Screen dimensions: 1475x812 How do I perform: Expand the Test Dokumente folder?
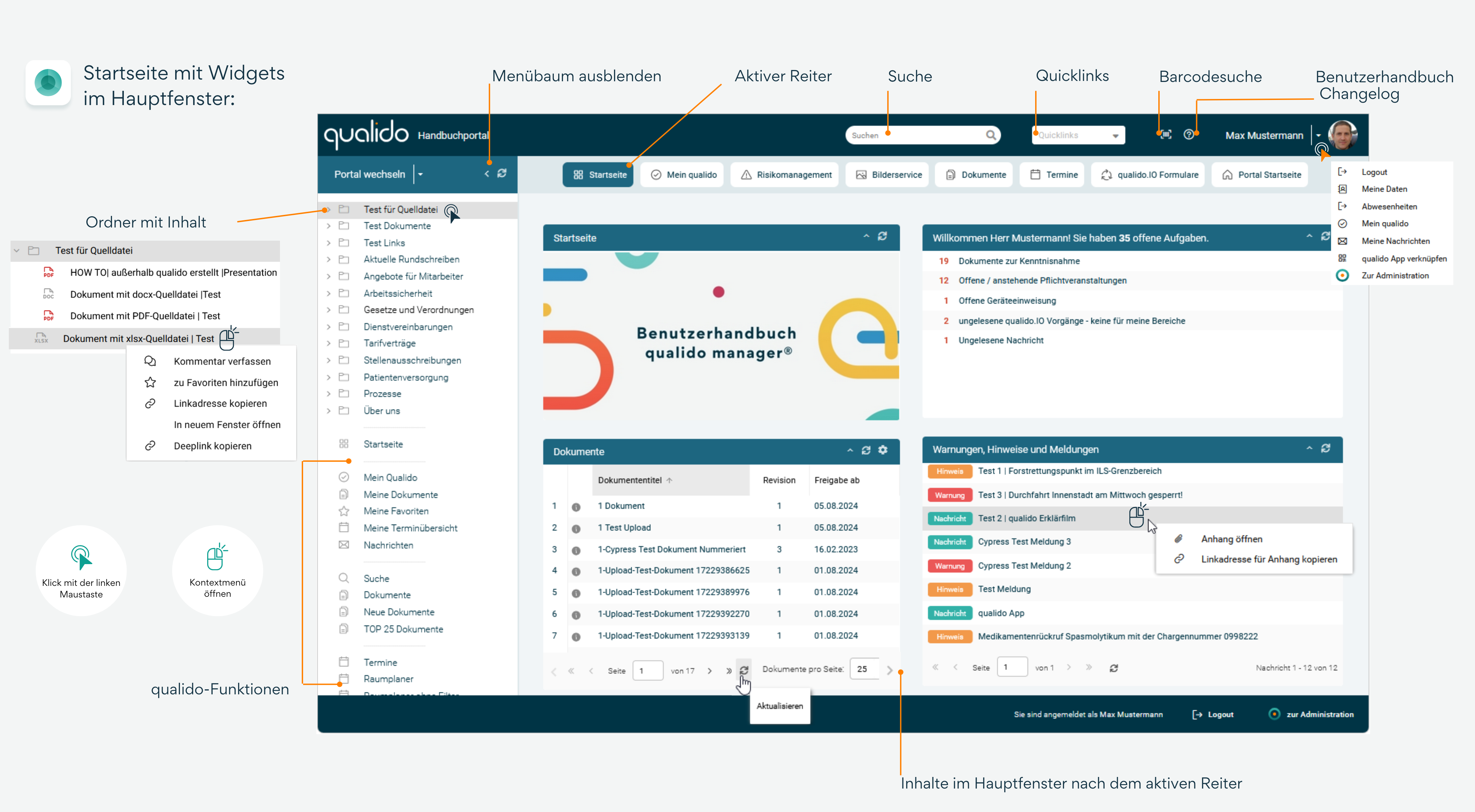328,226
